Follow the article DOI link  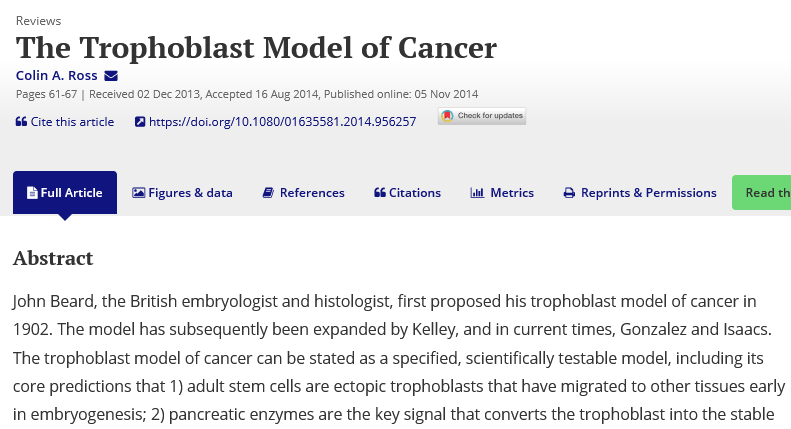282,122
